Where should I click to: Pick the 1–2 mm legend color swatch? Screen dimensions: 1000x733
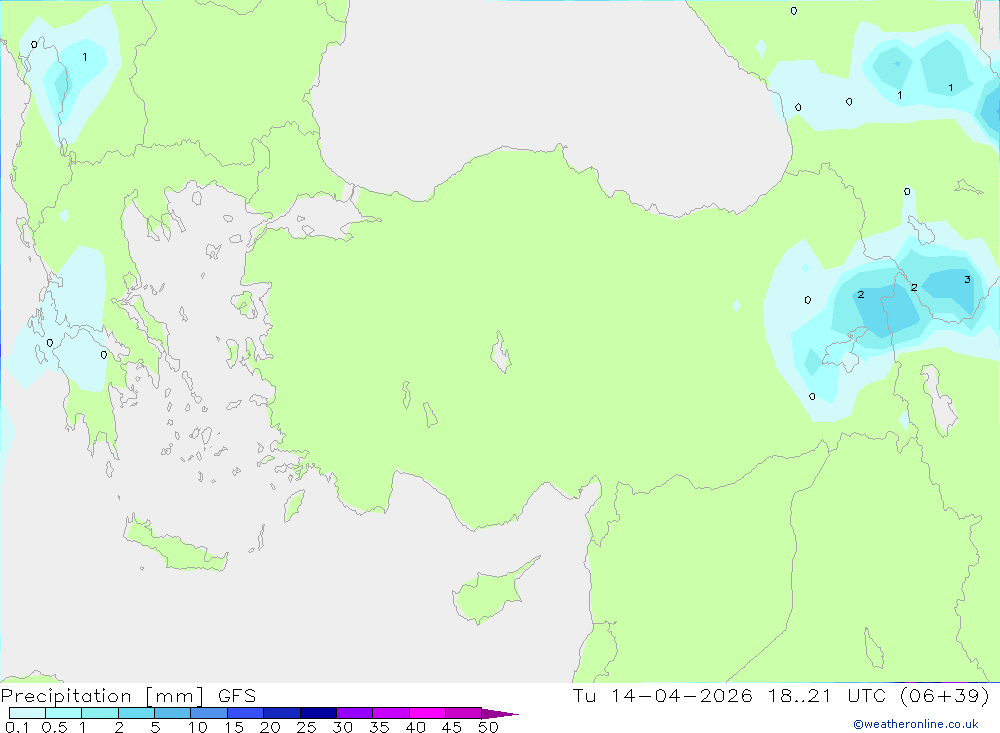(100, 713)
